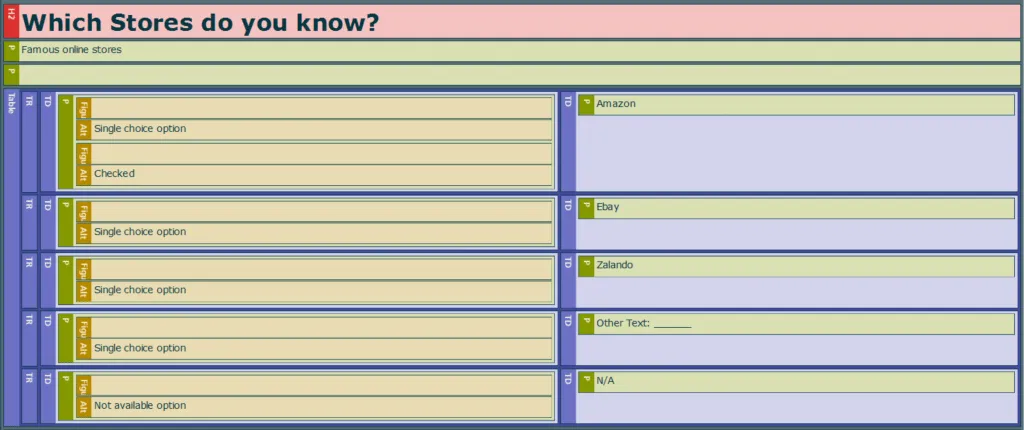Select the TR tag of the Amazon row
The image size is (1024, 430).
(x=29, y=142)
